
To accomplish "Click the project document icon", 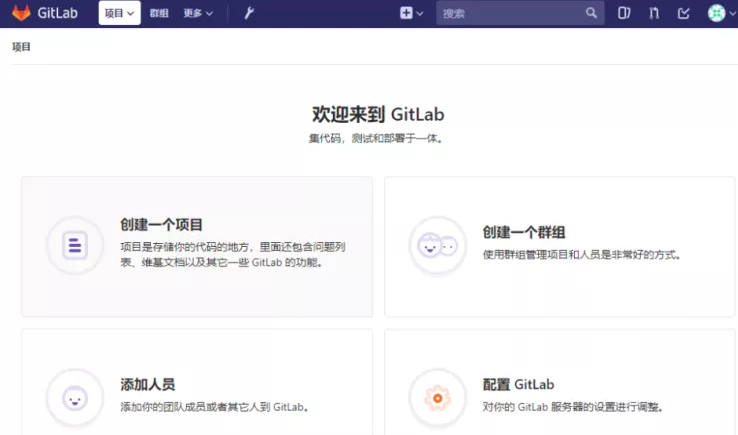I will (75, 245).
